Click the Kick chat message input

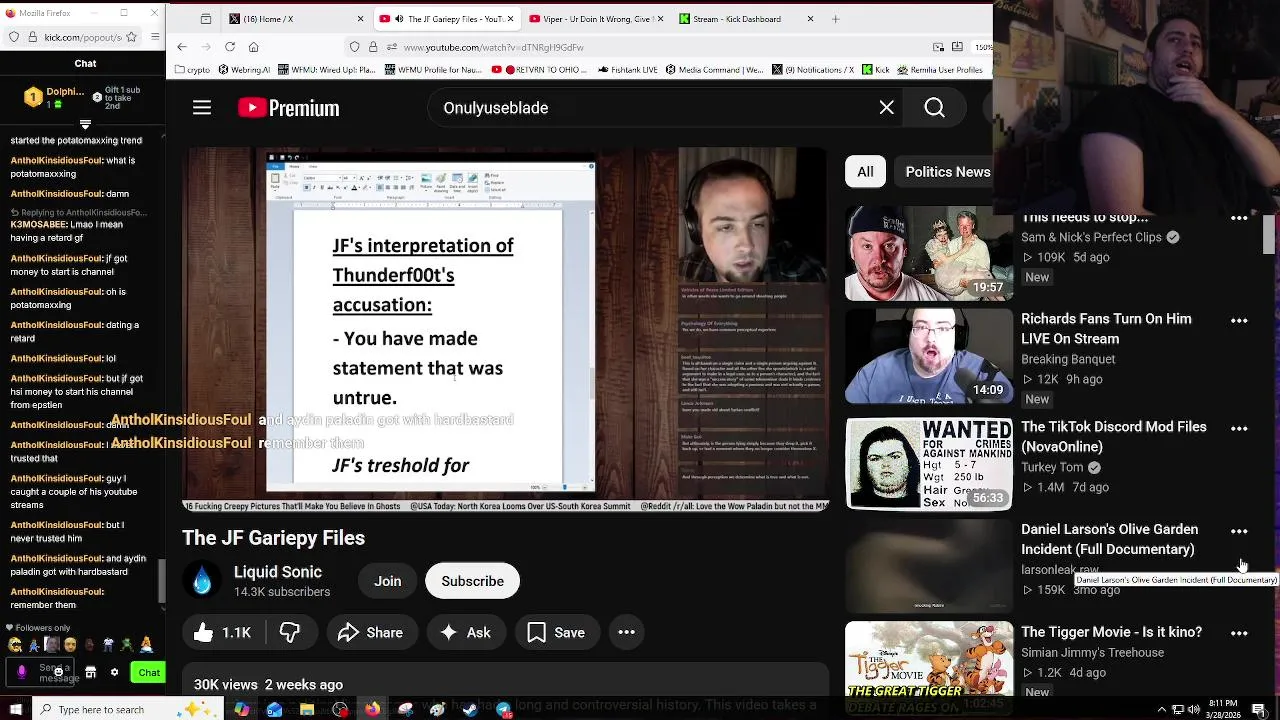point(41,673)
